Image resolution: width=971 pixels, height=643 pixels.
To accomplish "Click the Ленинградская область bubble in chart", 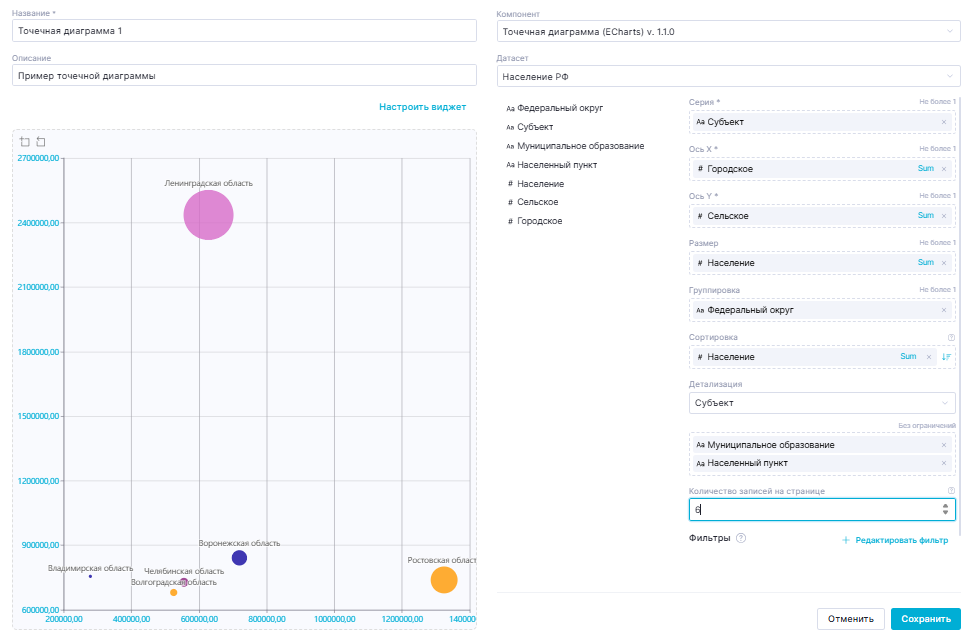I will coord(208,215).
